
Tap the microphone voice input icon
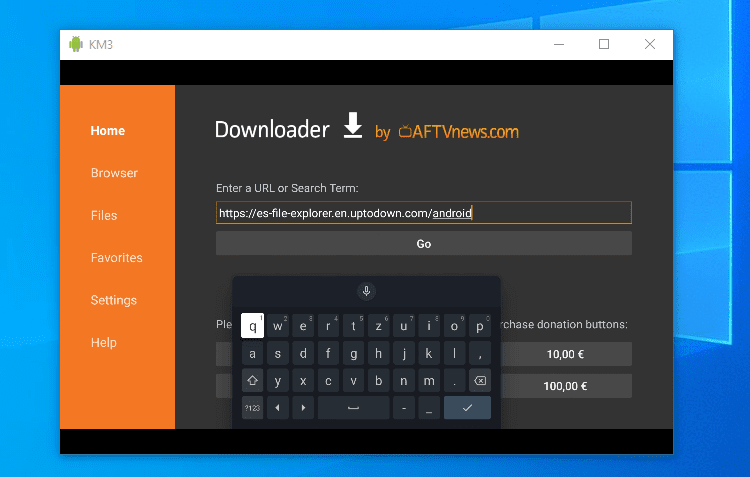point(366,291)
